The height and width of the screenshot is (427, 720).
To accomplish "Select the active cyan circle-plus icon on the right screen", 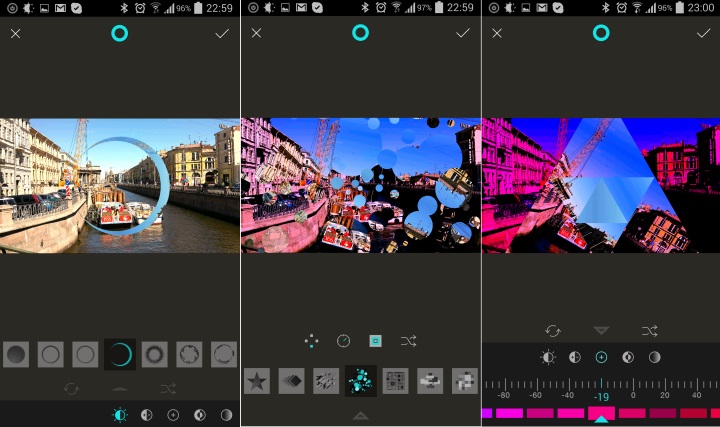I will point(601,357).
